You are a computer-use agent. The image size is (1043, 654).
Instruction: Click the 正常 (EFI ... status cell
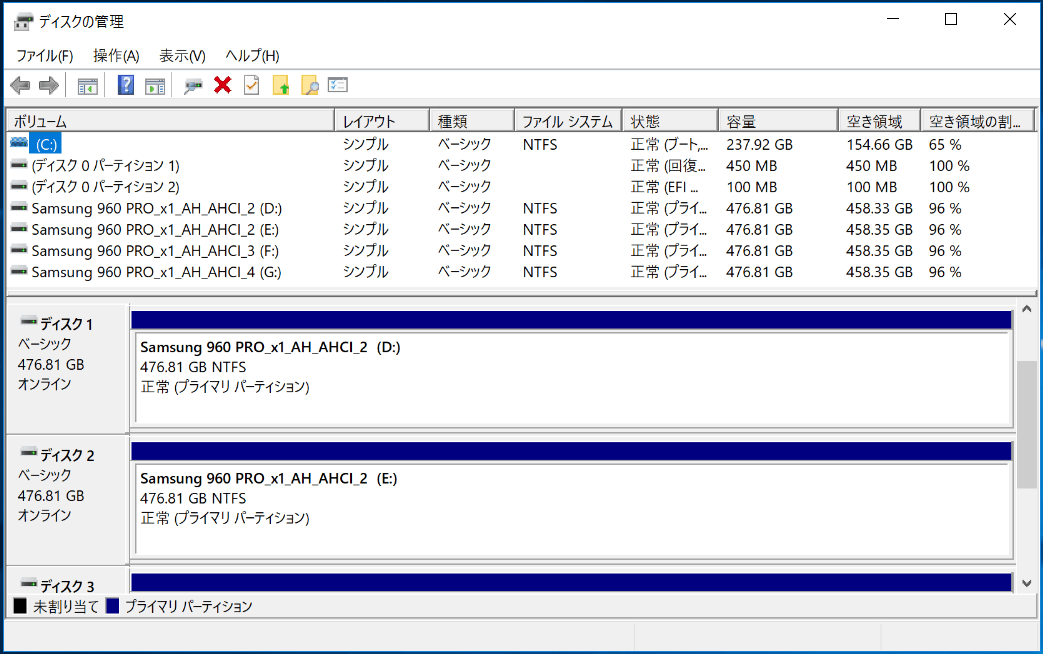pos(665,187)
